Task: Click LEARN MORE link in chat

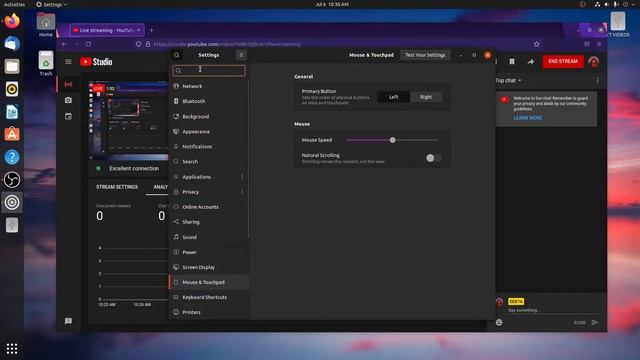Action: (527, 118)
